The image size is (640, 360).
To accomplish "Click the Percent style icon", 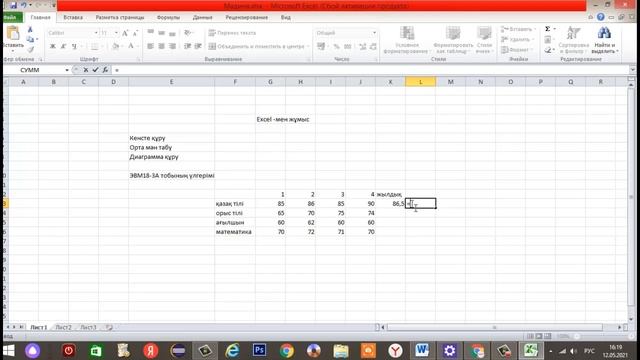I will coord(336,47).
